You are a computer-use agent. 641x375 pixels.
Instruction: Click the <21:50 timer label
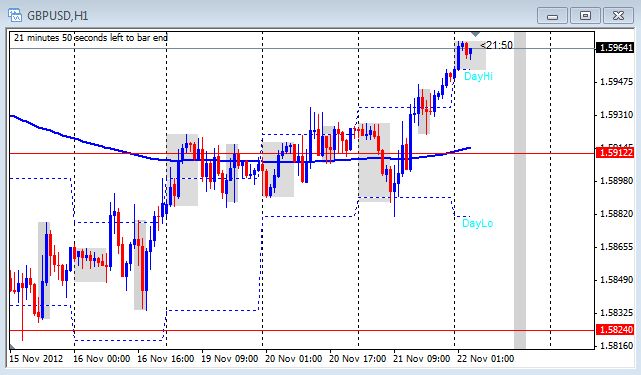pyautogui.click(x=496, y=45)
